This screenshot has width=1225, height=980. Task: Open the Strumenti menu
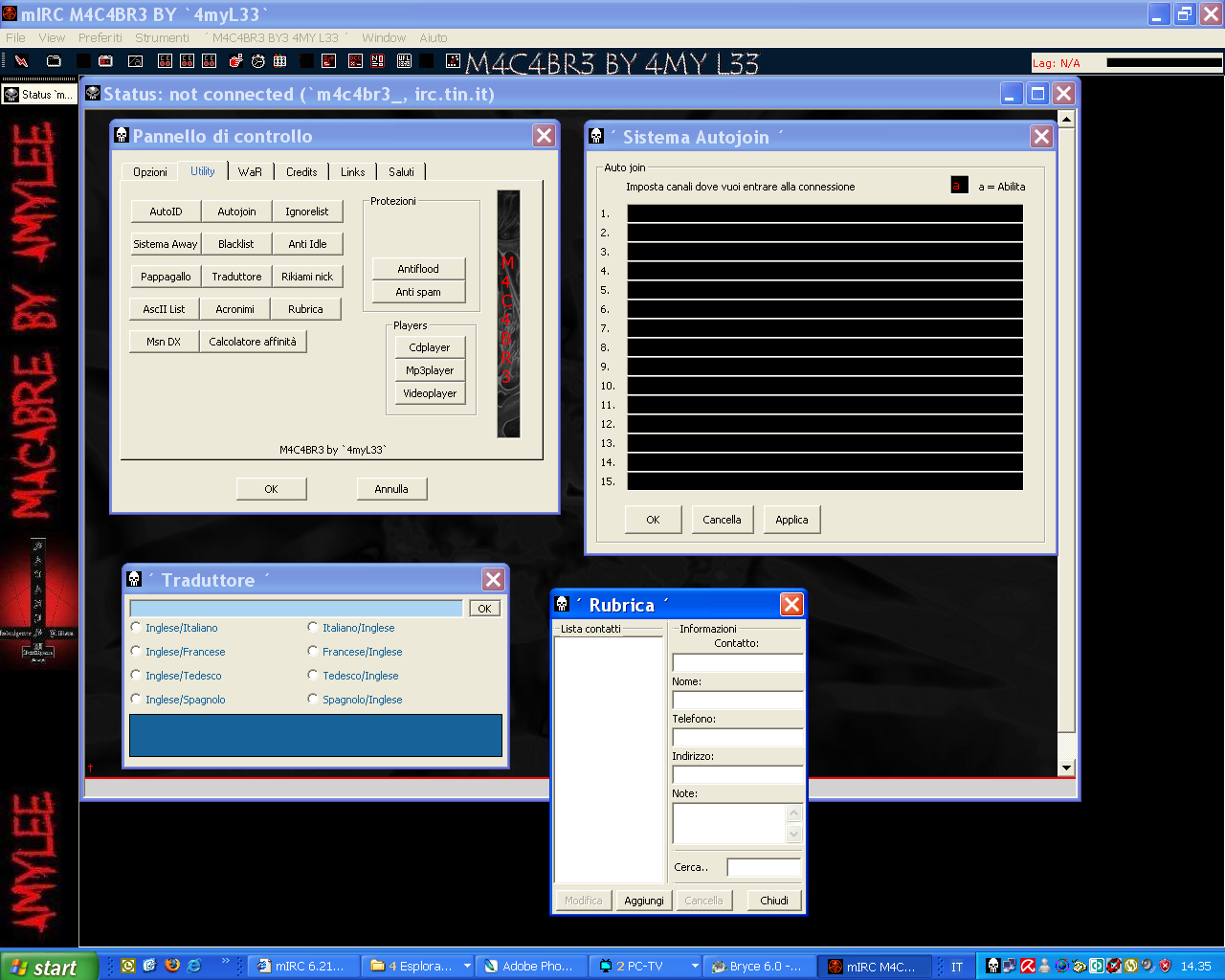coord(162,38)
